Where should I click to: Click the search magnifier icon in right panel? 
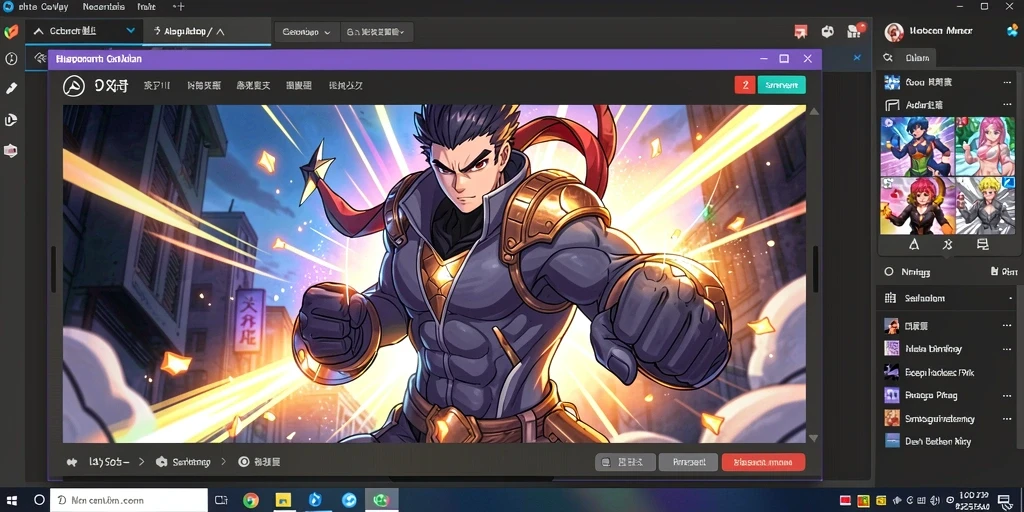point(888,57)
